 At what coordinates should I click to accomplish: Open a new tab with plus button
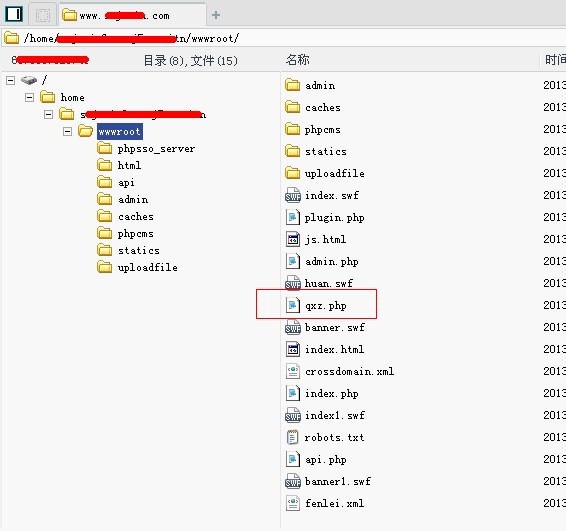coord(216,15)
